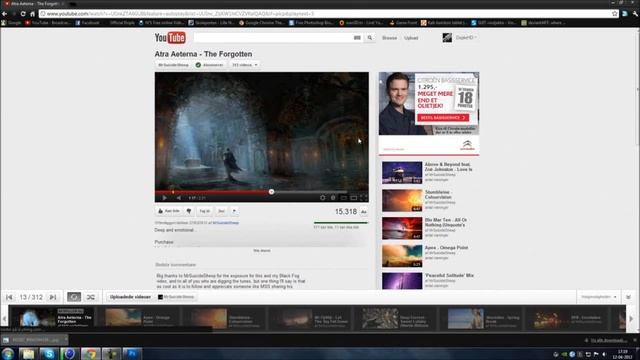
Task: Open the Free Photoshop bookmark
Action: 311,23
